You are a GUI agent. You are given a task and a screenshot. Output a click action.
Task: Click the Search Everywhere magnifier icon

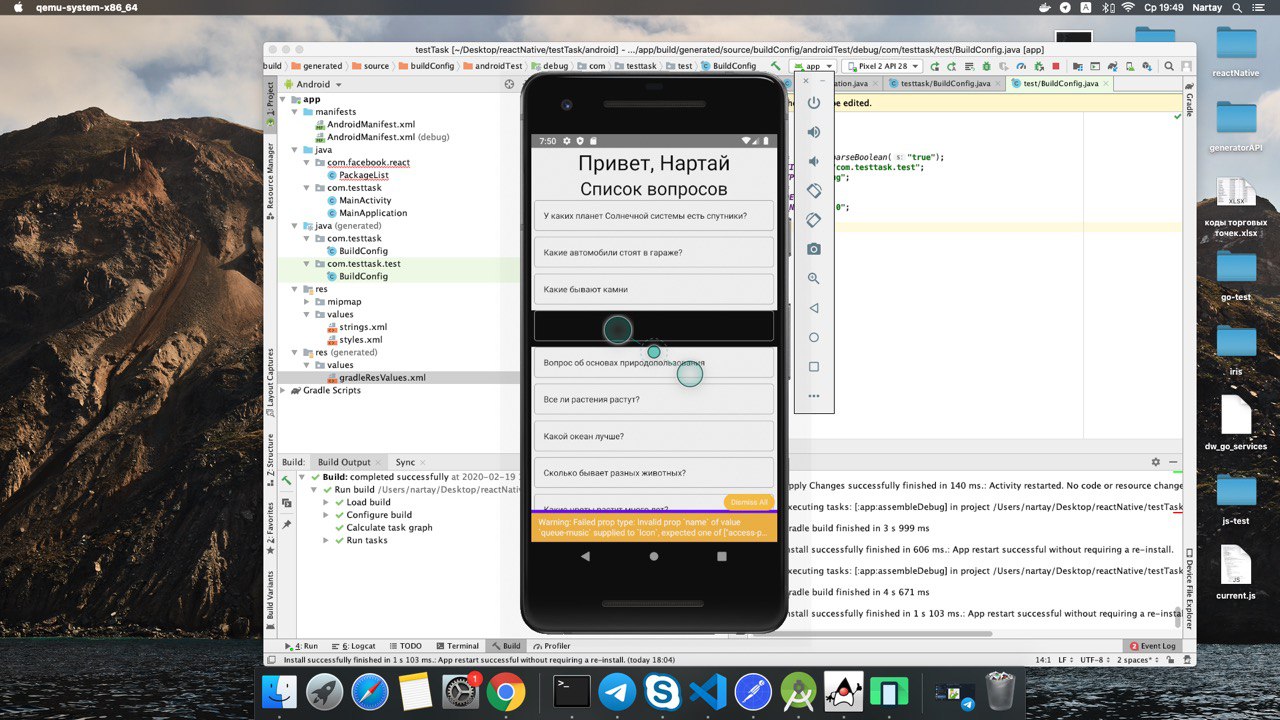1168,66
